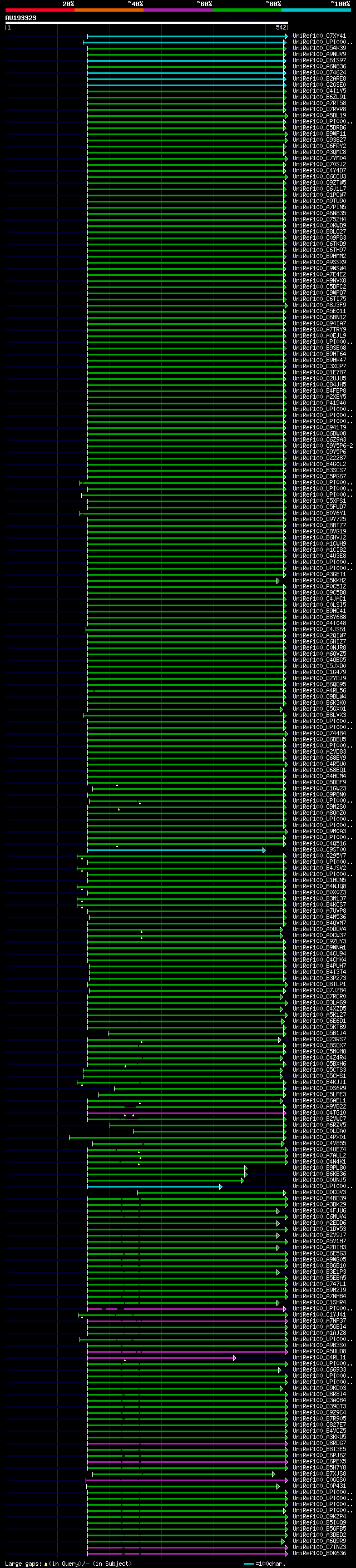The height and width of the screenshot is (1568, 356).
Task: Select the UniRef100_Q6CCU3 label
Action: pos(319,176)
